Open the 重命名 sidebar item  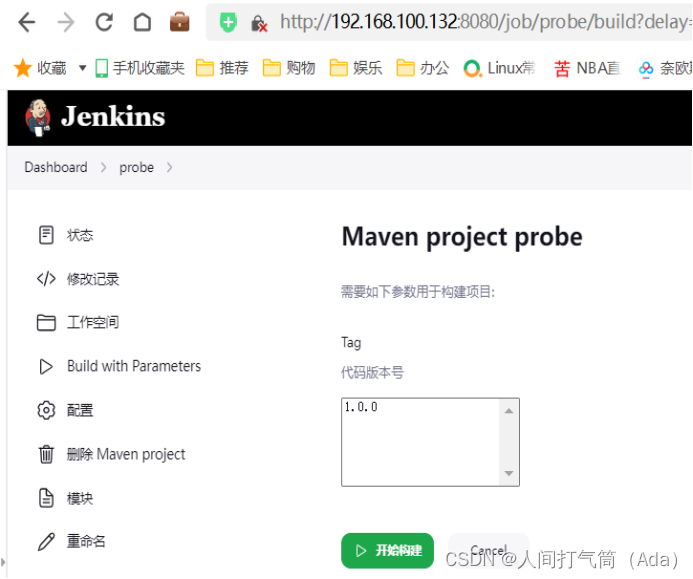(86, 541)
